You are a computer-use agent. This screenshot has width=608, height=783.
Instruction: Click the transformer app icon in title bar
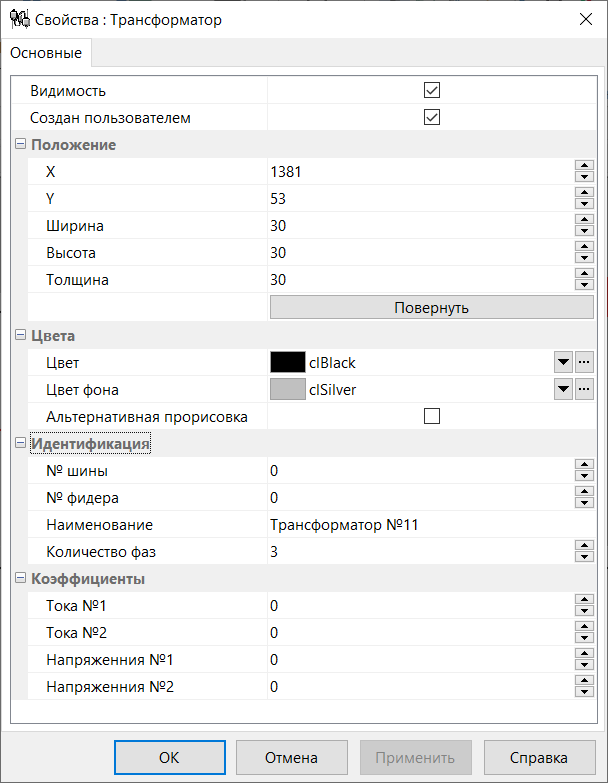coord(19,19)
